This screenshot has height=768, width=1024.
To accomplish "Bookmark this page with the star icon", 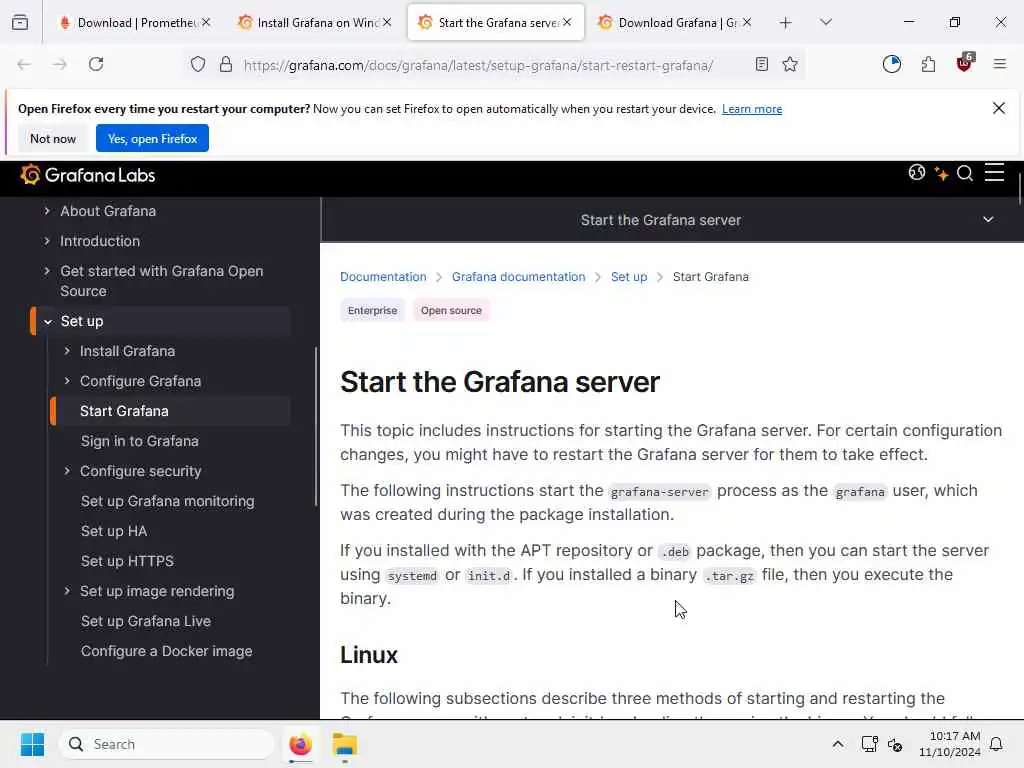I will (790, 64).
